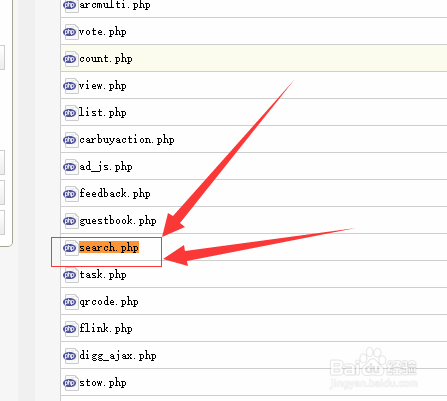This screenshot has height=401, width=447.
Task: Open the guestbook.php file name
Action: [x=118, y=221]
